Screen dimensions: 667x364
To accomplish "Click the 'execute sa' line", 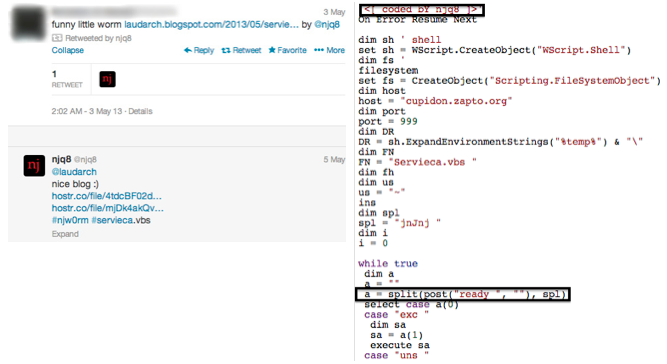I will click(x=400, y=345).
